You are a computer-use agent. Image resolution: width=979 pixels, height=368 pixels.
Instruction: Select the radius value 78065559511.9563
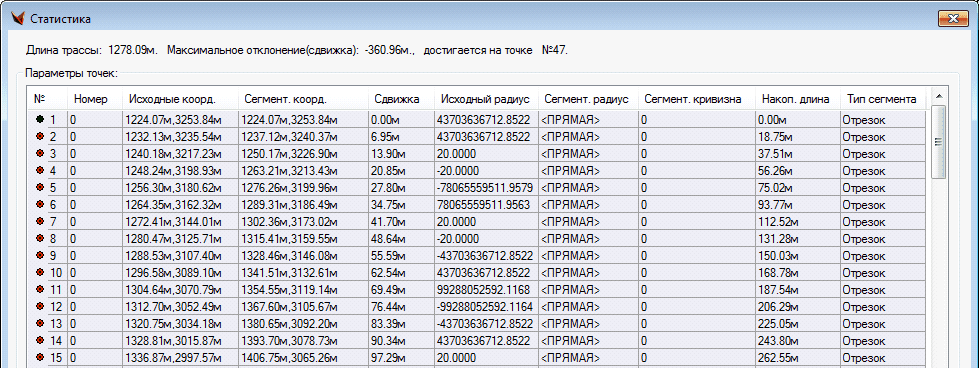pyautogui.click(x=486, y=204)
